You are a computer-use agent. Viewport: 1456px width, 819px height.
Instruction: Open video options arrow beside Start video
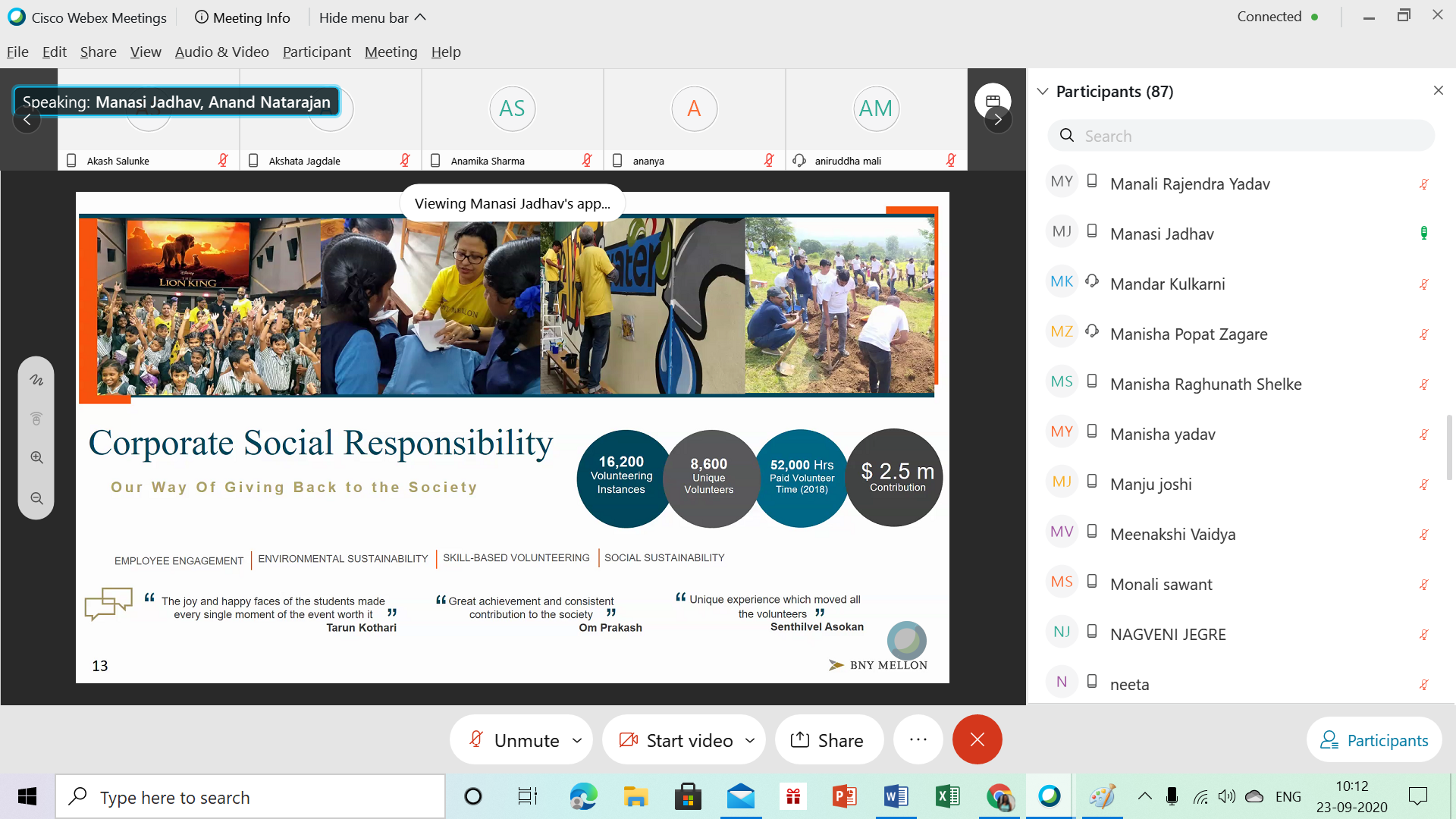pos(750,740)
